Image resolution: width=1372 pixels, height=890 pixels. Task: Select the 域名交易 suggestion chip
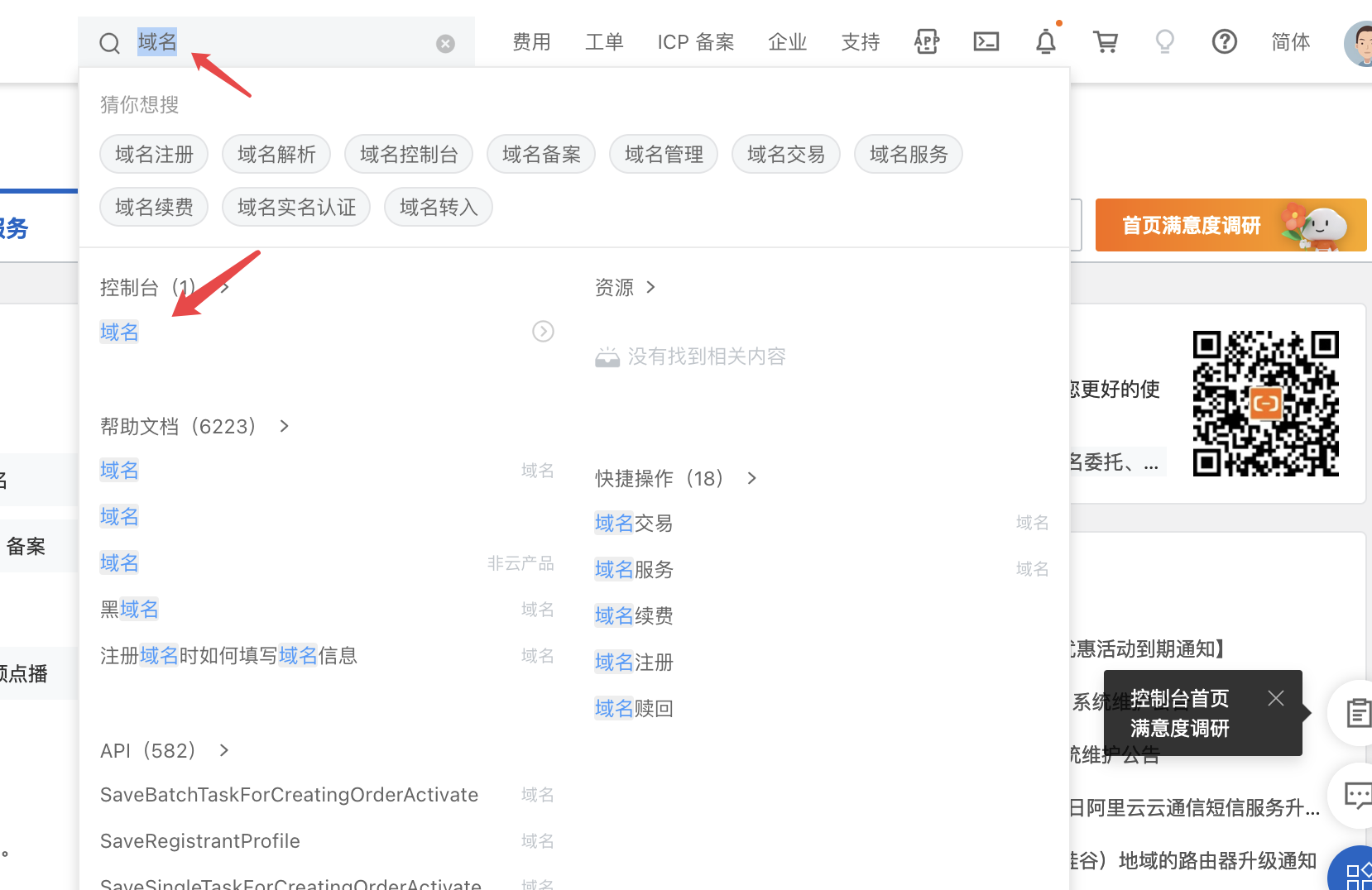click(786, 155)
